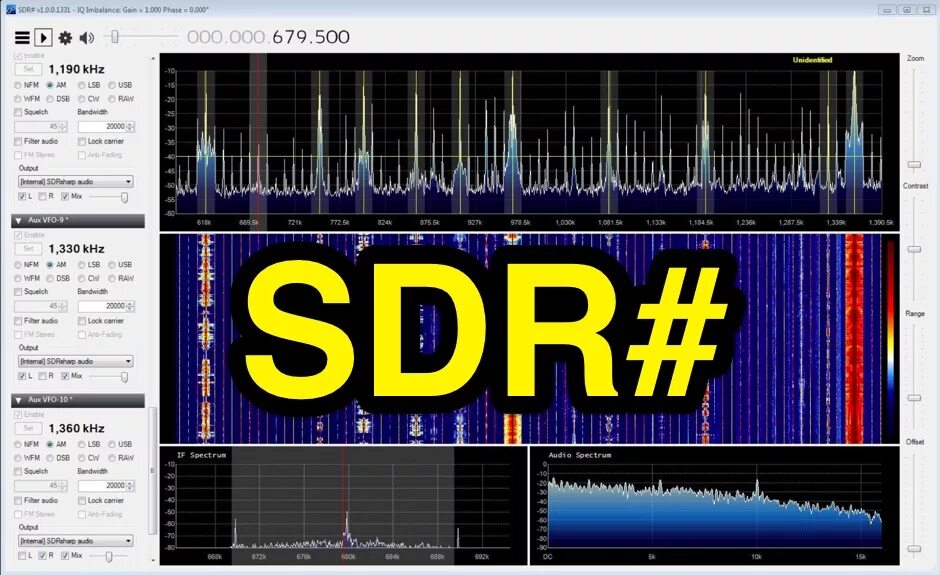Open the Output device dropdown under 1,190 kHz
The height and width of the screenshot is (575, 940).
(x=76, y=182)
